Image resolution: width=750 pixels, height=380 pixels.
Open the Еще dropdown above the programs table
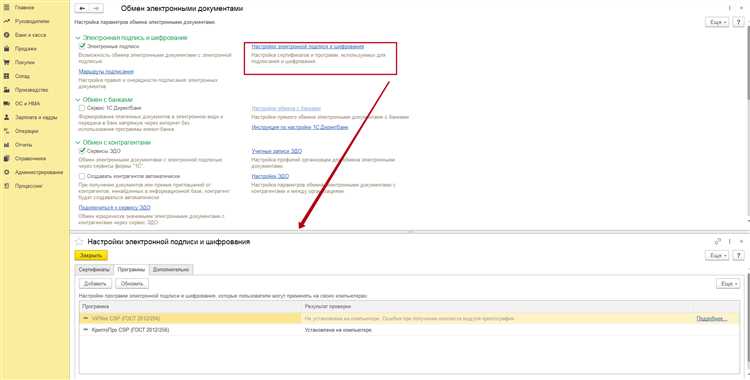coord(728,284)
